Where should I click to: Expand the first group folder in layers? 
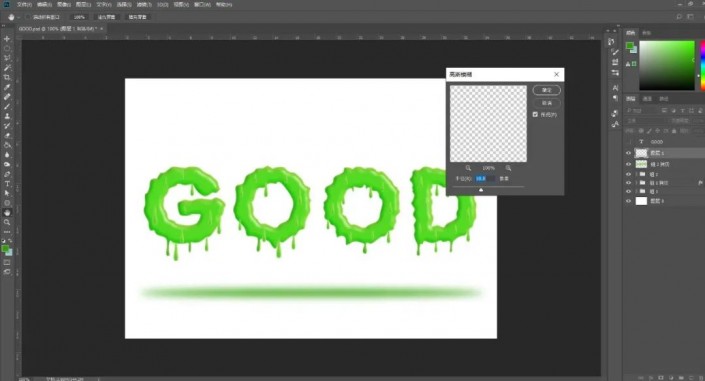637,174
